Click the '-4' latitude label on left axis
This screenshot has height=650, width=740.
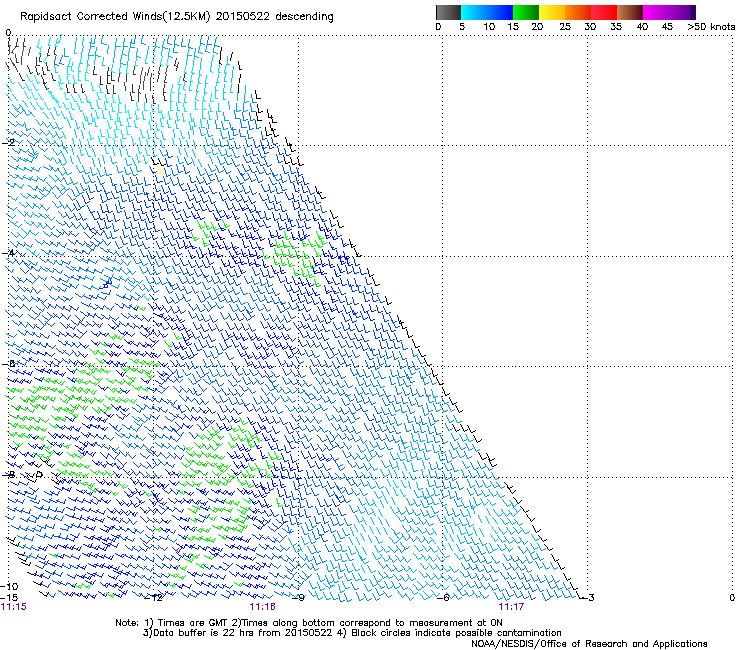pyautogui.click(x=9, y=253)
